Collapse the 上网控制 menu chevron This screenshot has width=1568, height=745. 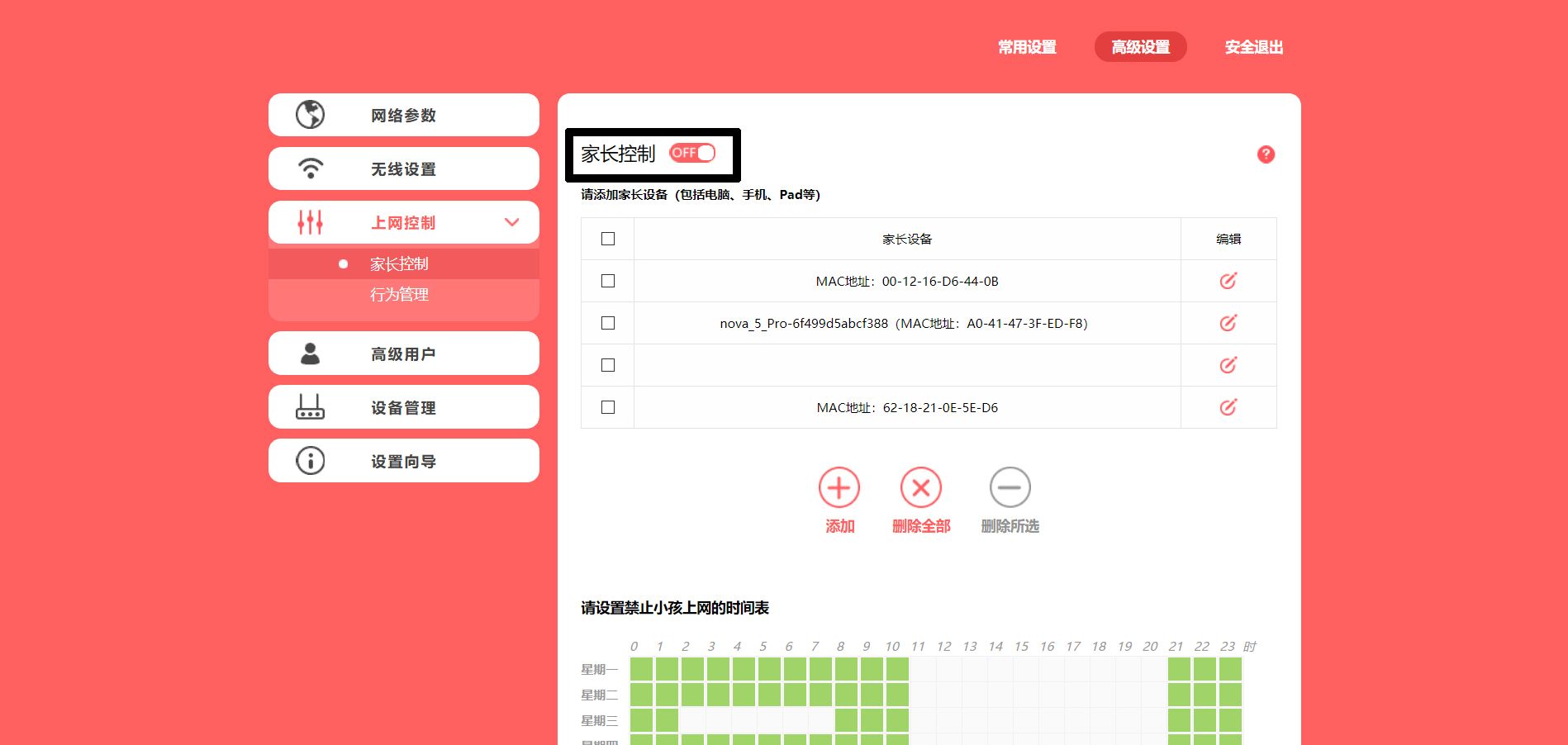[511, 222]
